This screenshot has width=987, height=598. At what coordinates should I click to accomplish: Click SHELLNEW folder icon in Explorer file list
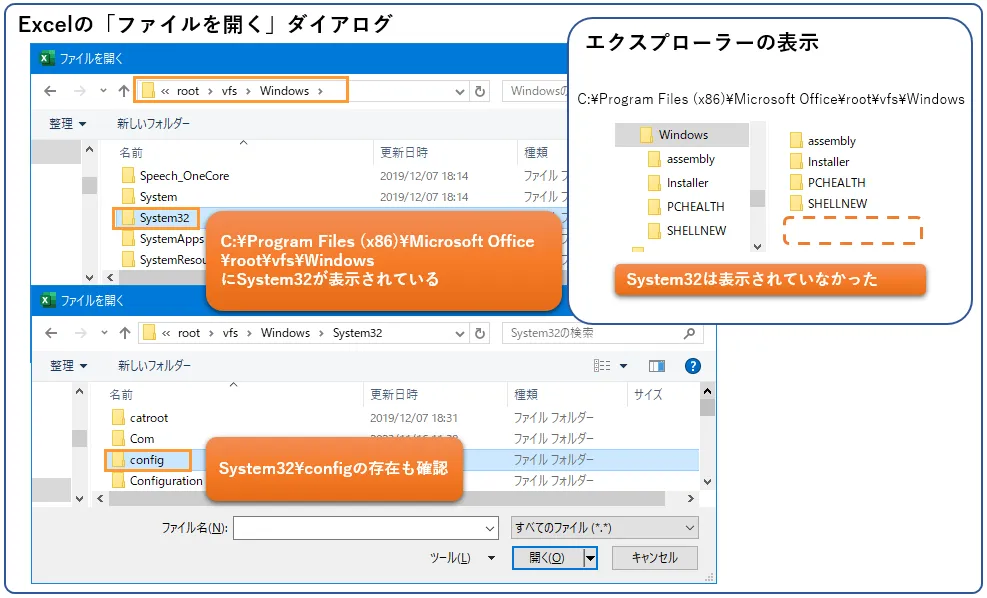pyautogui.click(x=796, y=203)
